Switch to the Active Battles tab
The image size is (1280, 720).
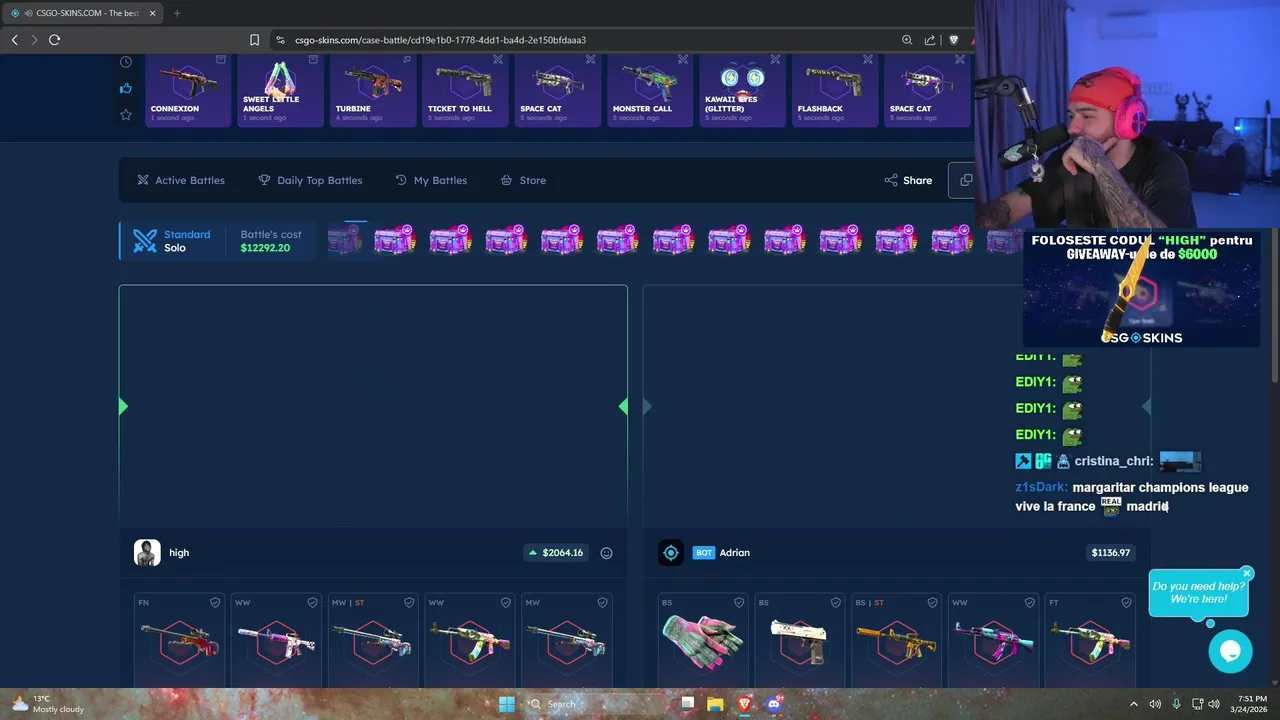pos(181,180)
